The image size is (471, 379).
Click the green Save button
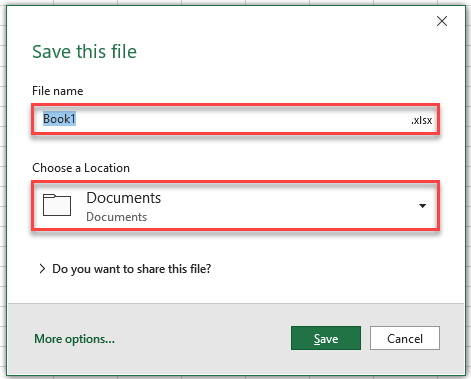326,338
